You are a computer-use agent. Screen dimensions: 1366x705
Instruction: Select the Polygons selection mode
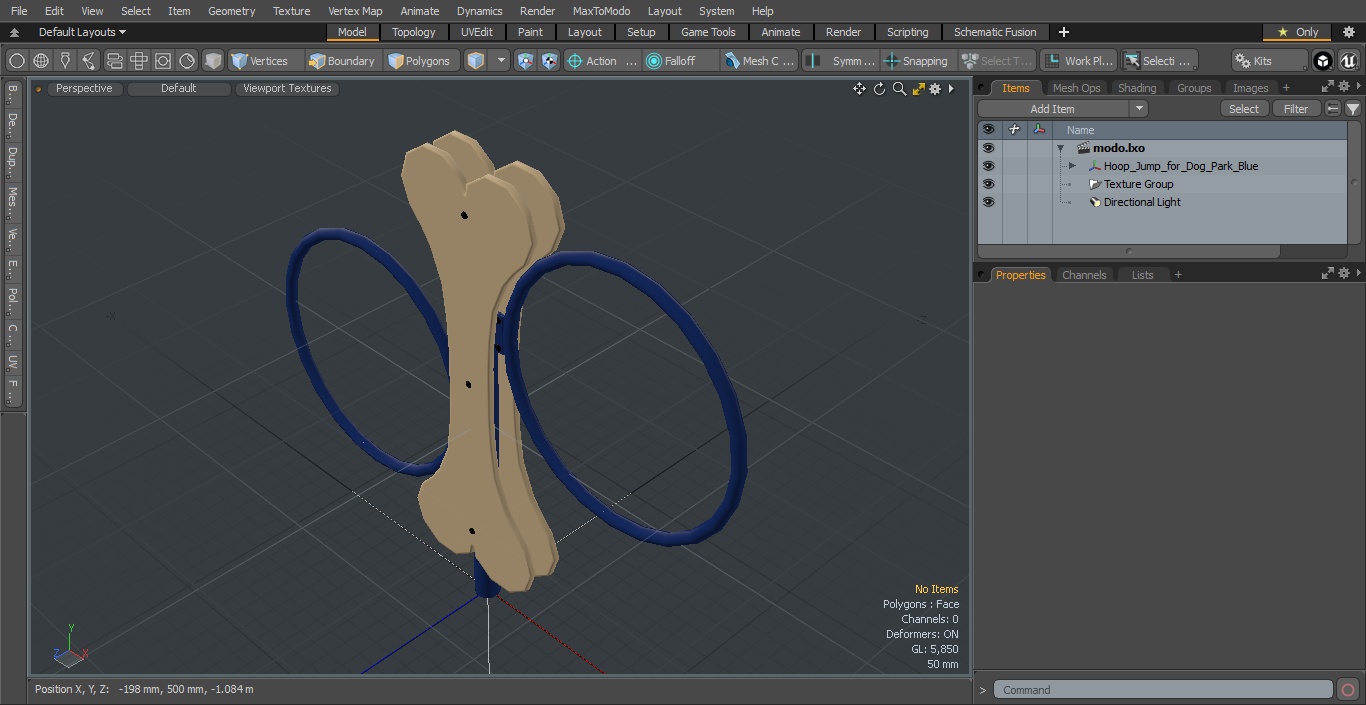pyautogui.click(x=421, y=61)
